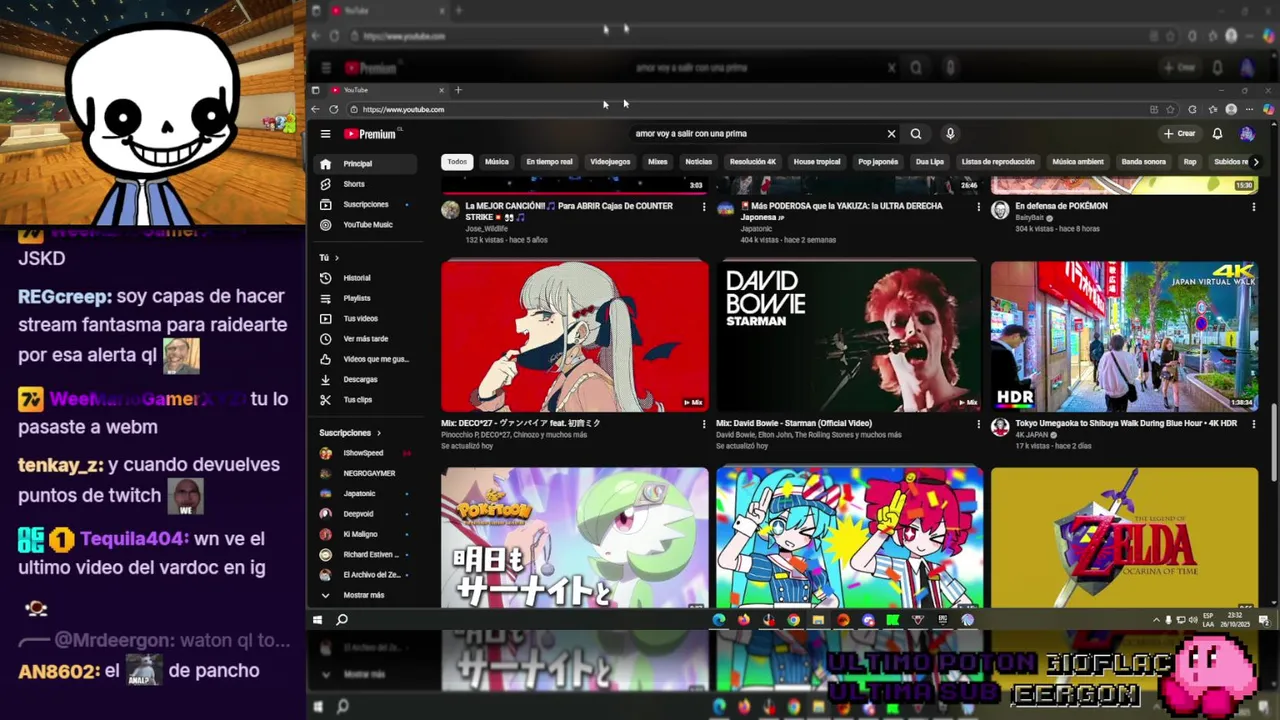Open File Explorer from the taskbar
The width and height of the screenshot is (1280, 720).
point(818,620)
